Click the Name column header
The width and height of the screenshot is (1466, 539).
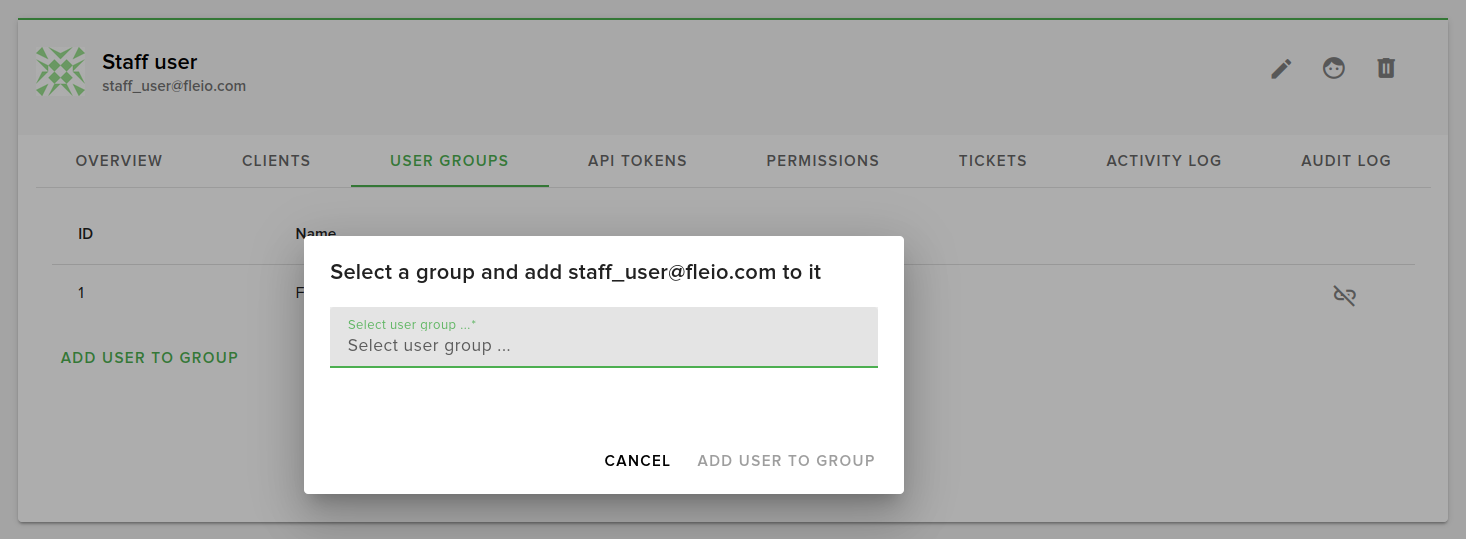pyautogui.click(x=315, y=233)
